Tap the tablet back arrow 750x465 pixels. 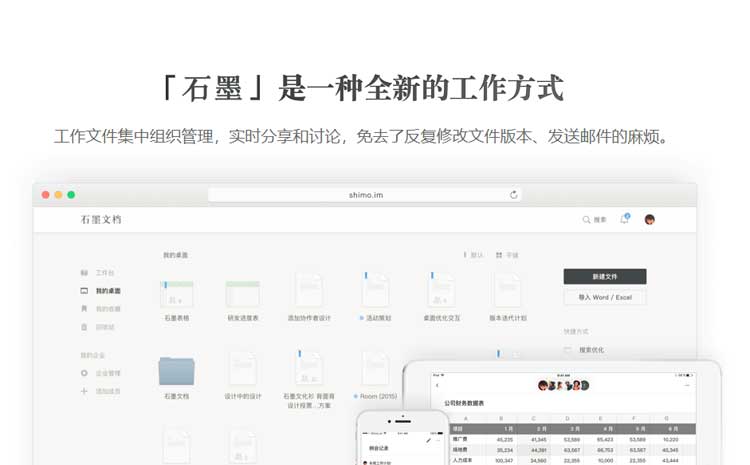(x=437, y=385)
